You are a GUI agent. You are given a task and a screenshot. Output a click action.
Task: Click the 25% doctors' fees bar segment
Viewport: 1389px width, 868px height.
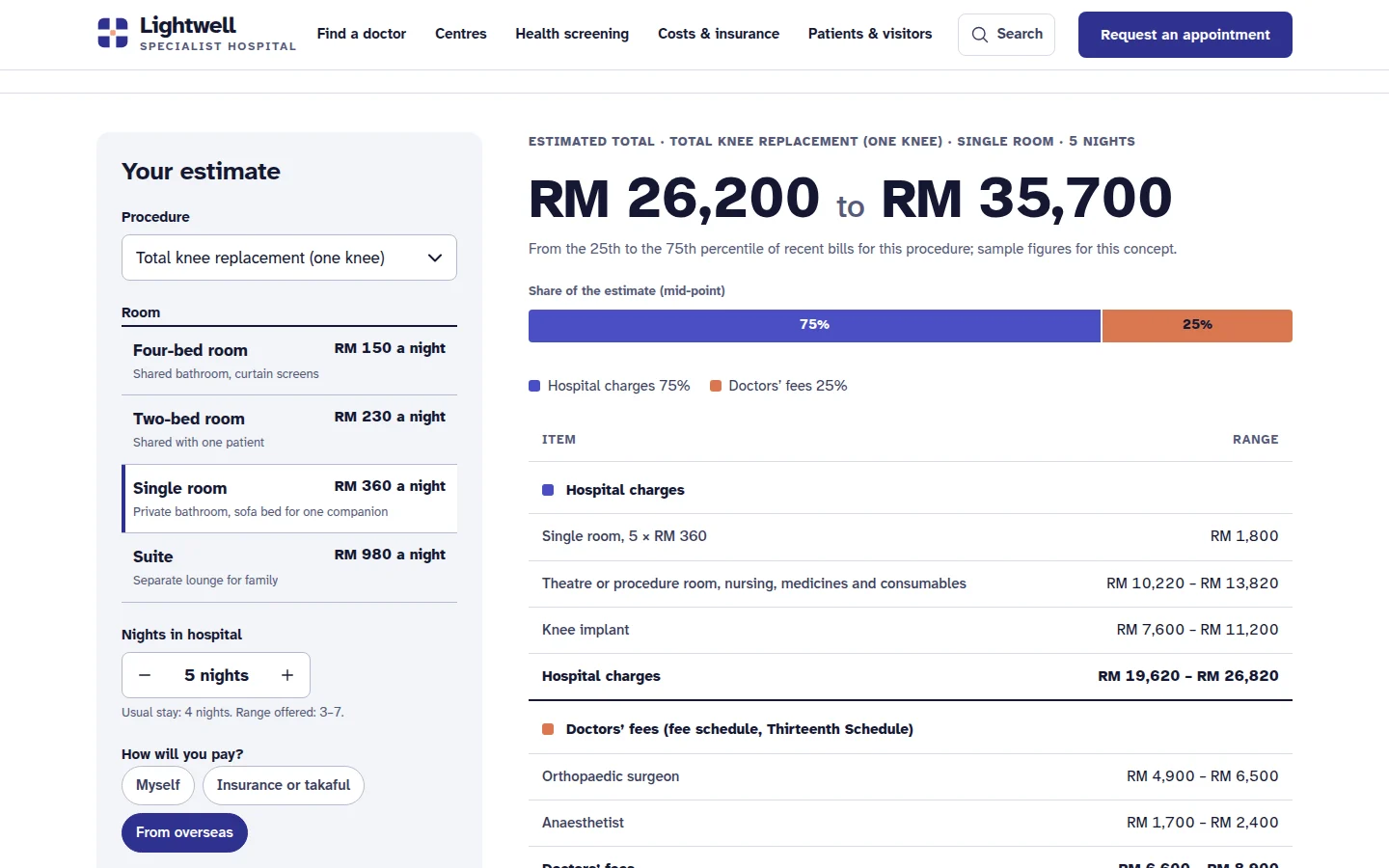pos(1197,326)
